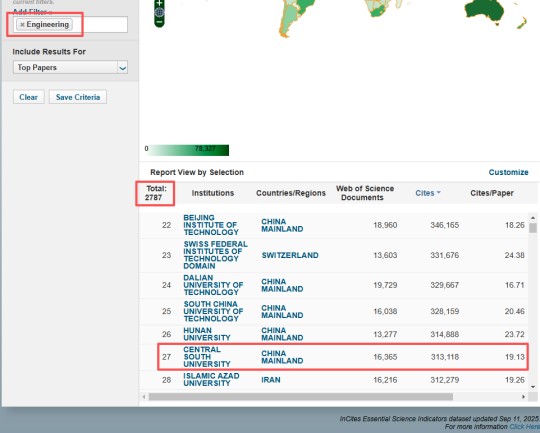Image resolution: width=540 pixels, height=433 pixels.
Task: Click horizontal scrollbar right arrow
Action: 523,397
